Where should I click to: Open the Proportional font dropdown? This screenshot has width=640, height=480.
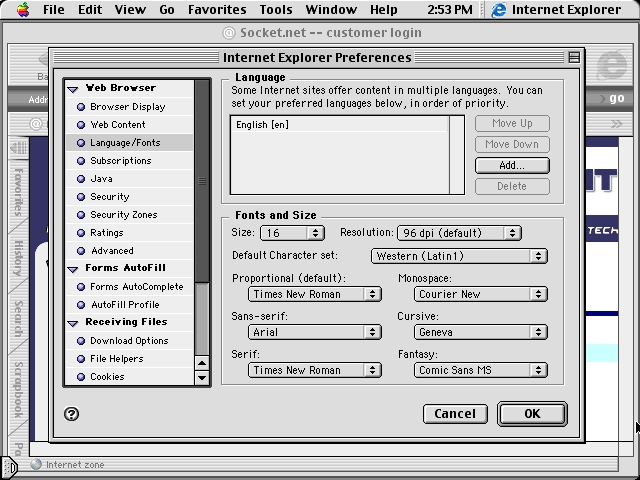315,294
